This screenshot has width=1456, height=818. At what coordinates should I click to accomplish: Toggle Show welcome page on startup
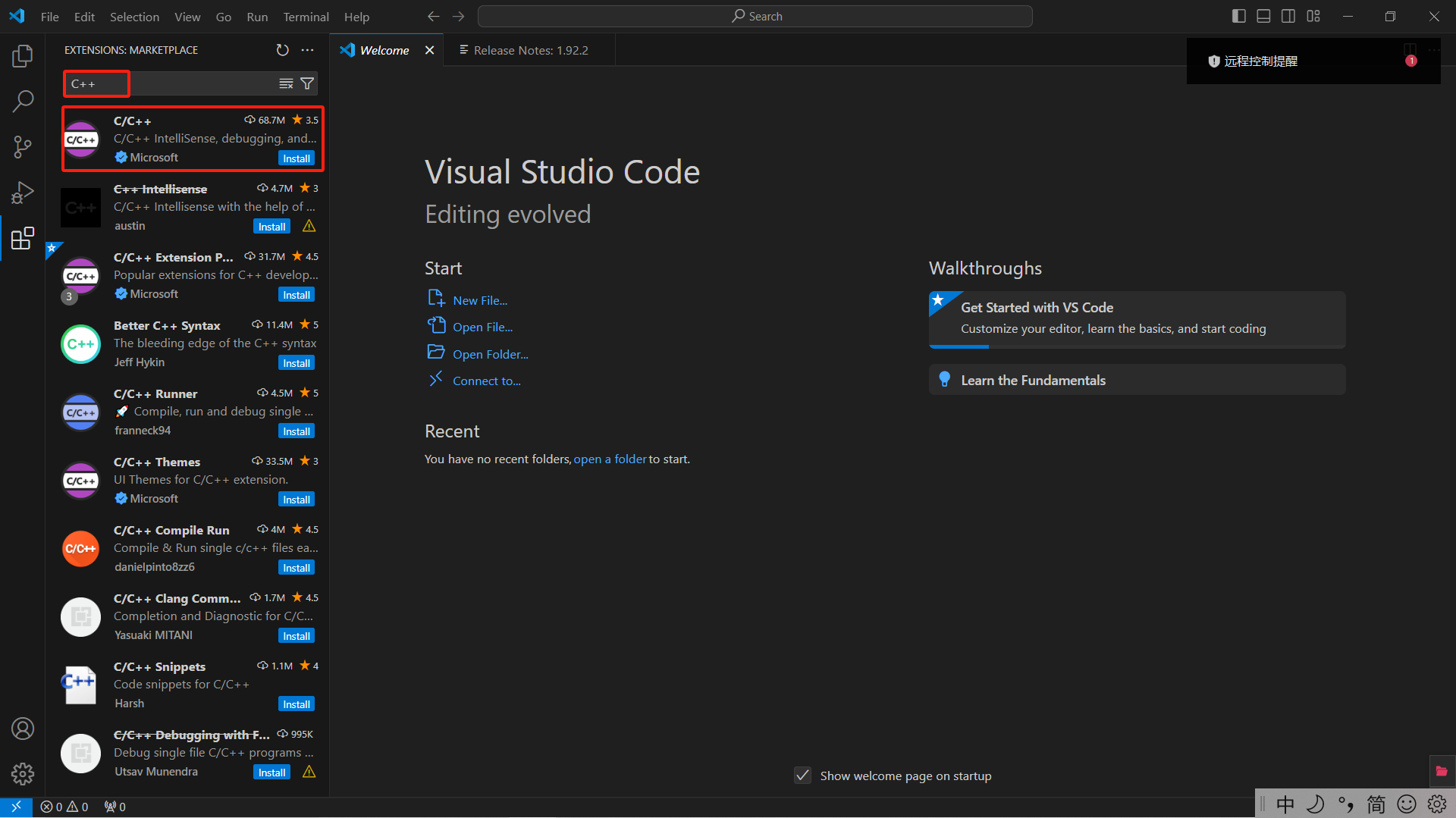802,776
